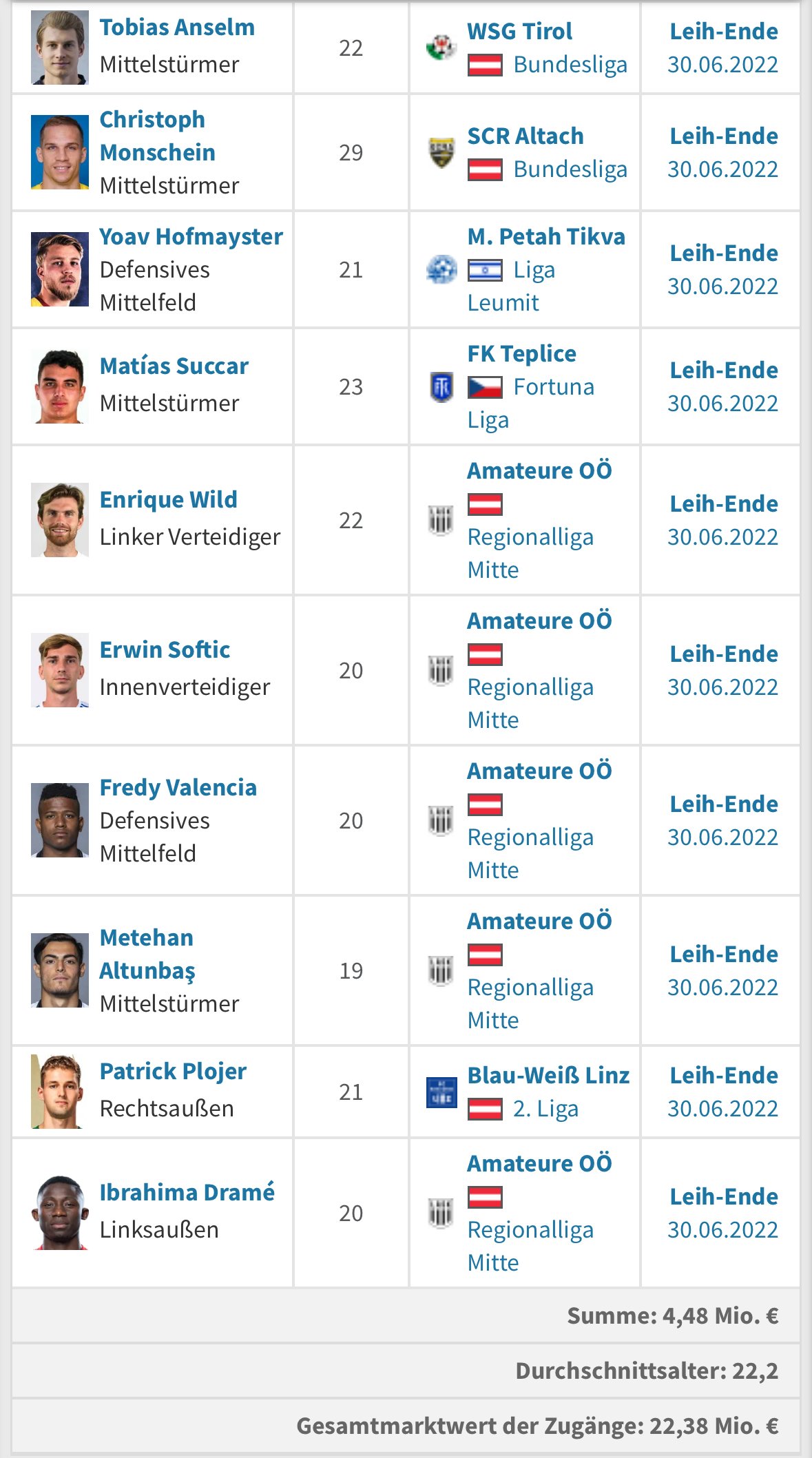Click the Blau-Weiß Linz club crest icon

(x=441, y=1092)
